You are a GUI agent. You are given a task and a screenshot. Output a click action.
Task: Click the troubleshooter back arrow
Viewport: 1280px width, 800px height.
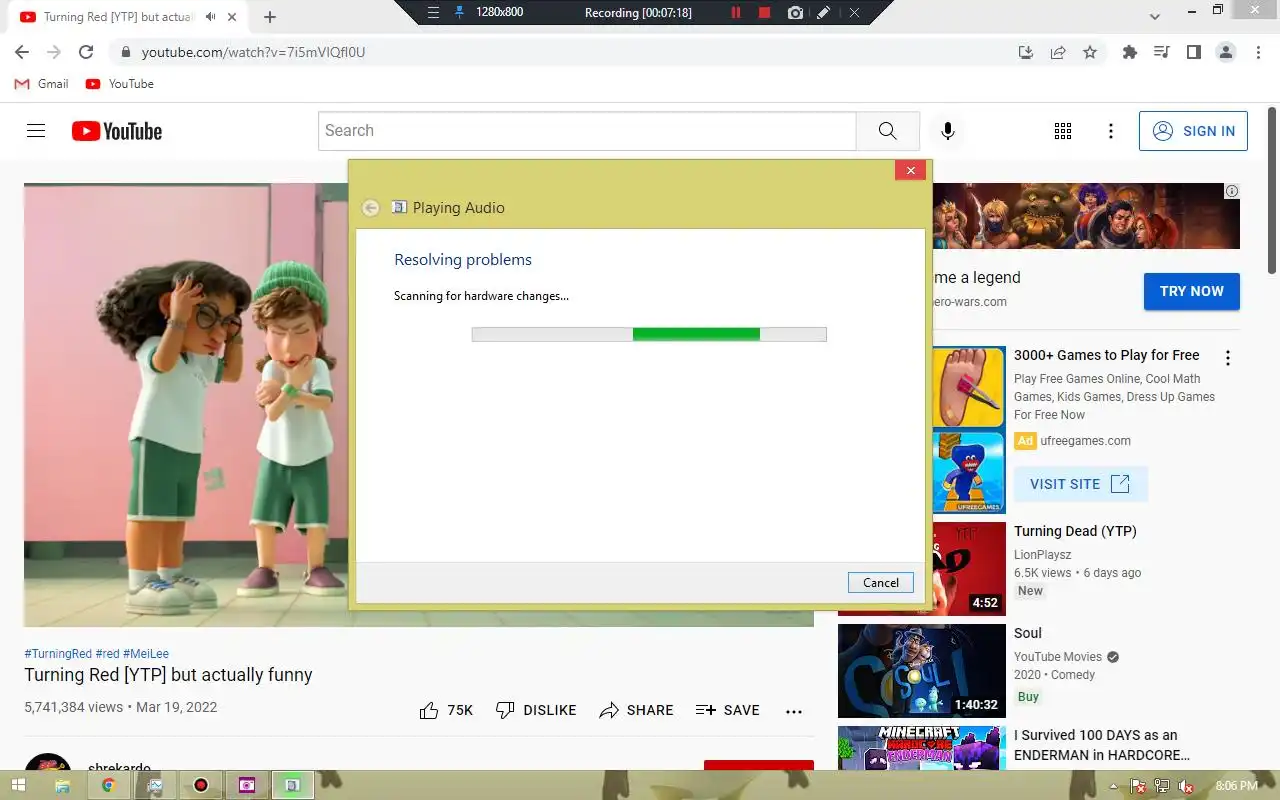point(370,208)
